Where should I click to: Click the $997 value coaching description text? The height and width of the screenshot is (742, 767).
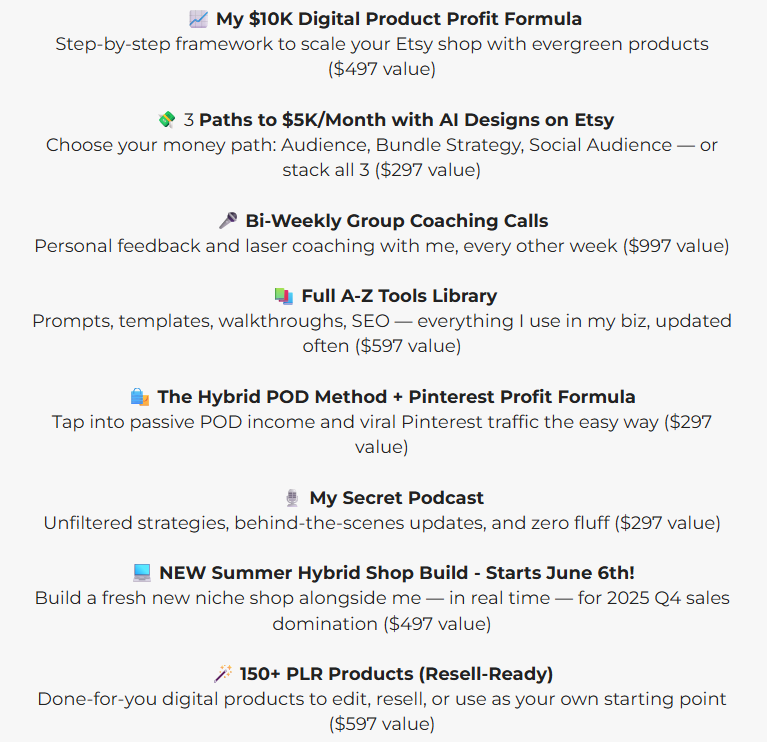(x=382, y=246)
